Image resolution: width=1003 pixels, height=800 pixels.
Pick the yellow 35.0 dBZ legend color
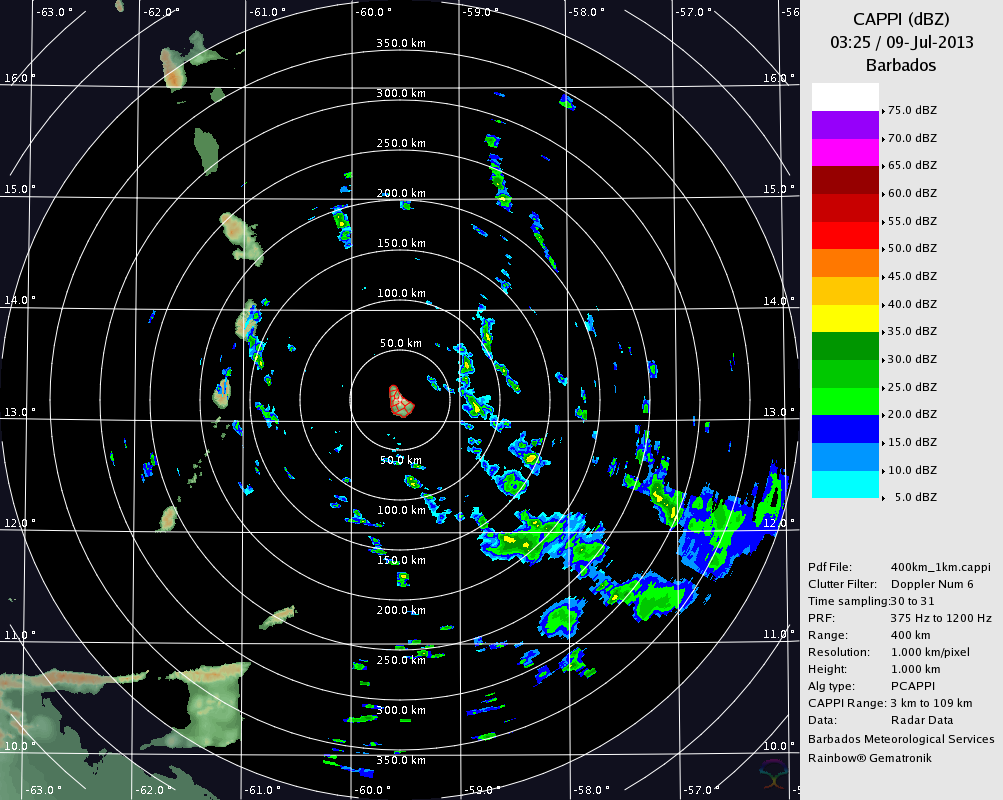click(x=845, y=318)
